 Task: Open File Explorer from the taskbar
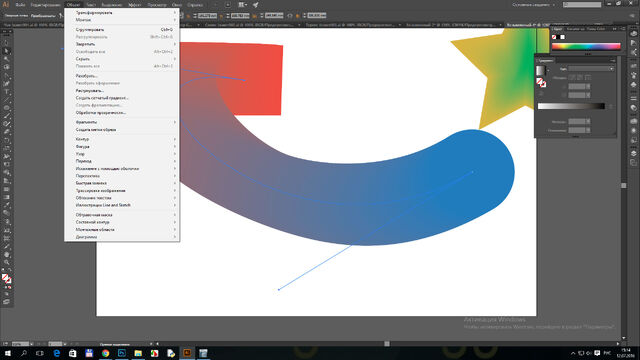coord(138,353)
